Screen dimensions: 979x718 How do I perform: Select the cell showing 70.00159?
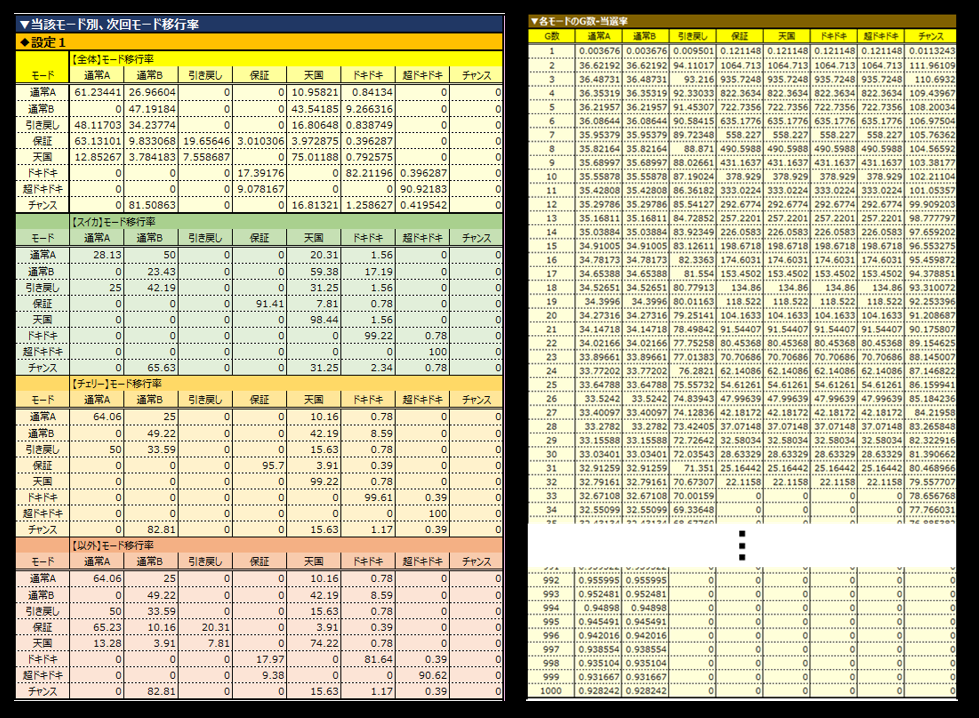pyautogui.click(x=692, y=496)
